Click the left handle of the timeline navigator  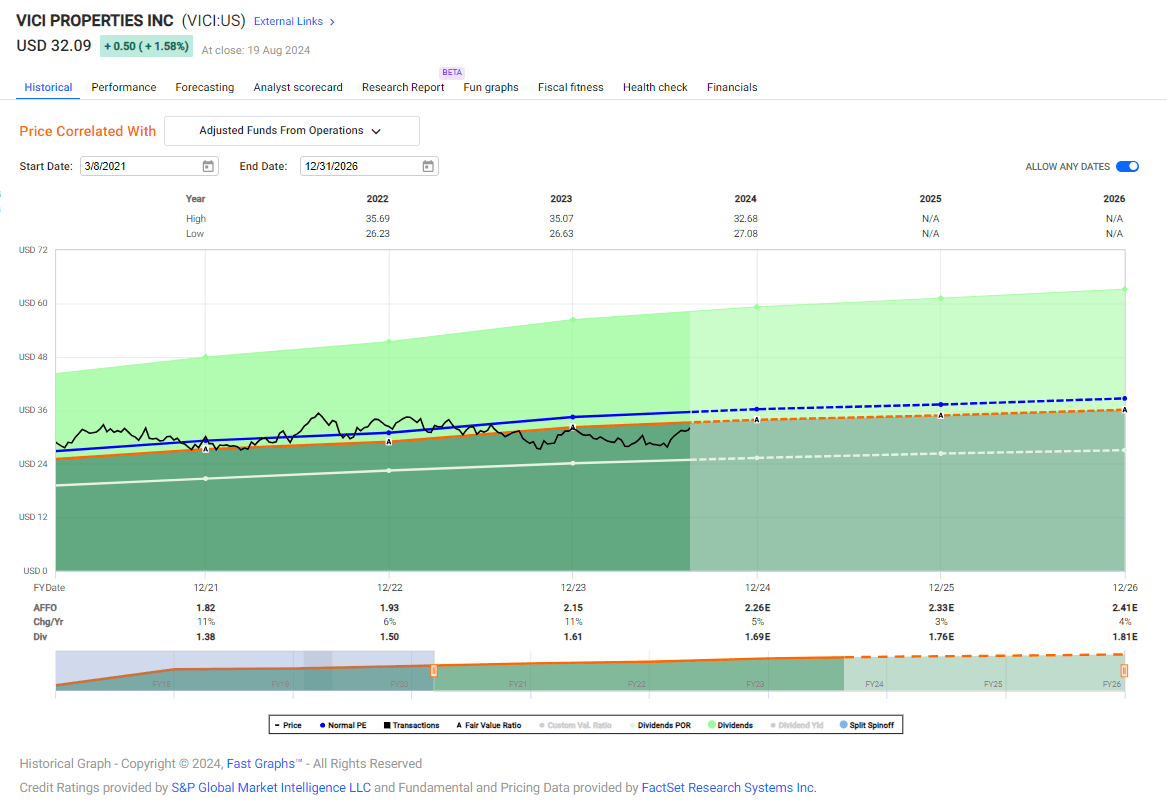(x=433, y=671)
